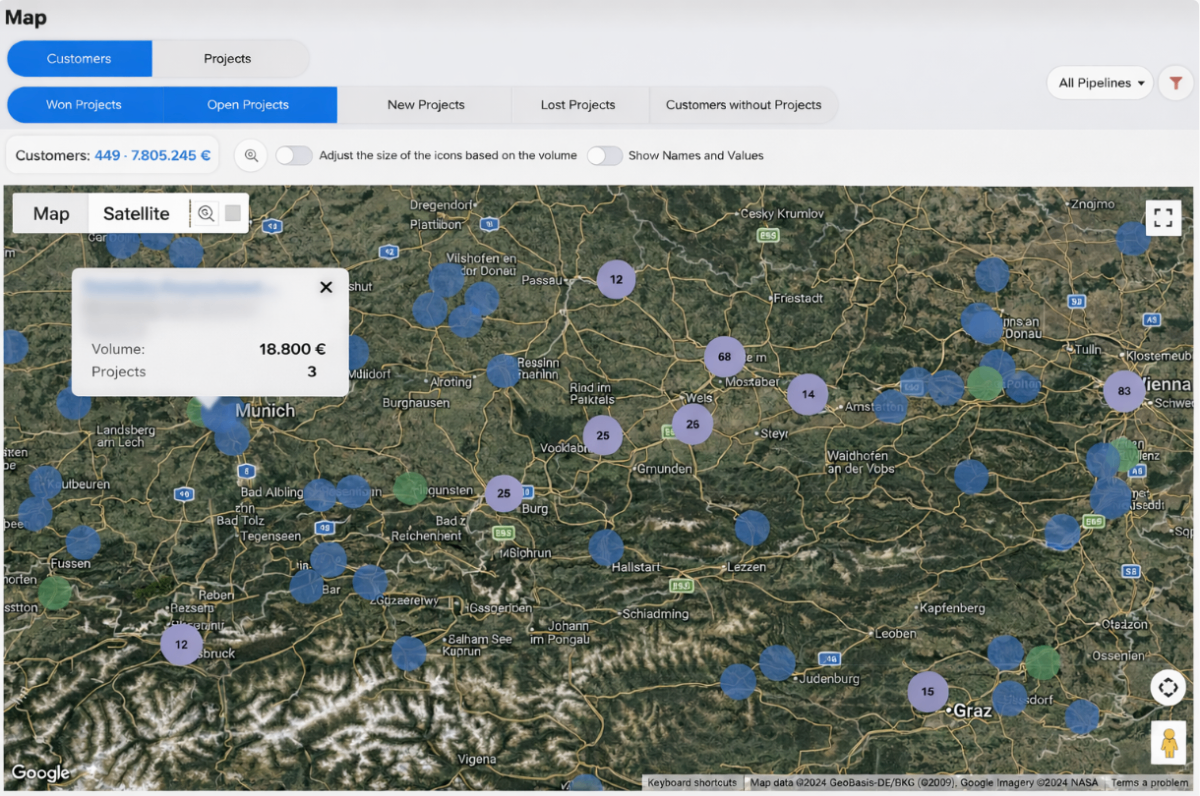Image resolution: width=1200 pixels, height=796 pixels.
Task: Switch to the Projects tab
Action: tap(228, 58)
